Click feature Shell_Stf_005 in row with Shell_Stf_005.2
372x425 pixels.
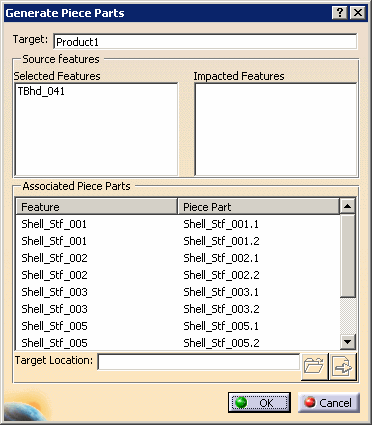[54, 343]
